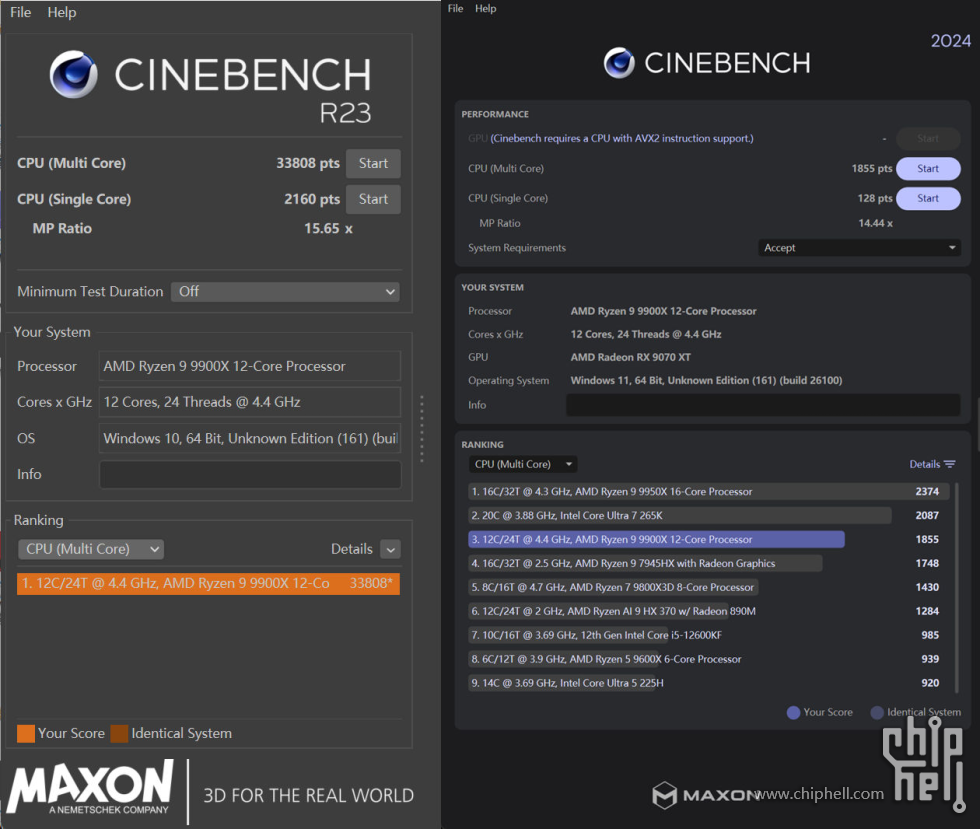
Task: Click the Maxon hexagon logo in Cinebench 2024
Action: (664, 795)
